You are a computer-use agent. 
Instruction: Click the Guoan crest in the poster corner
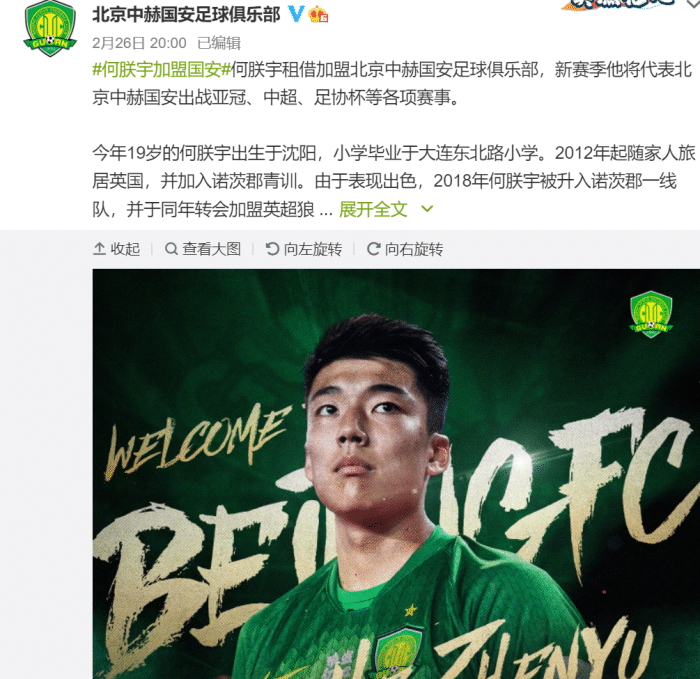(x=651, y=314)
